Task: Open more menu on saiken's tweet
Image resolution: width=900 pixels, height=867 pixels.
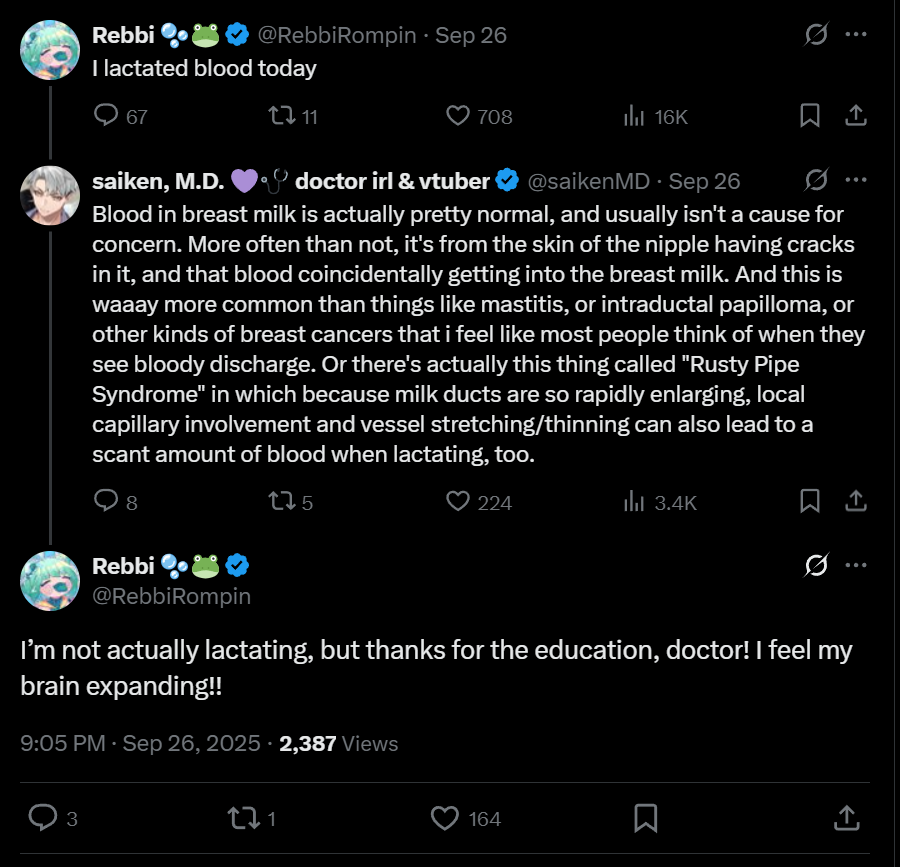Action: pos(856,180)
